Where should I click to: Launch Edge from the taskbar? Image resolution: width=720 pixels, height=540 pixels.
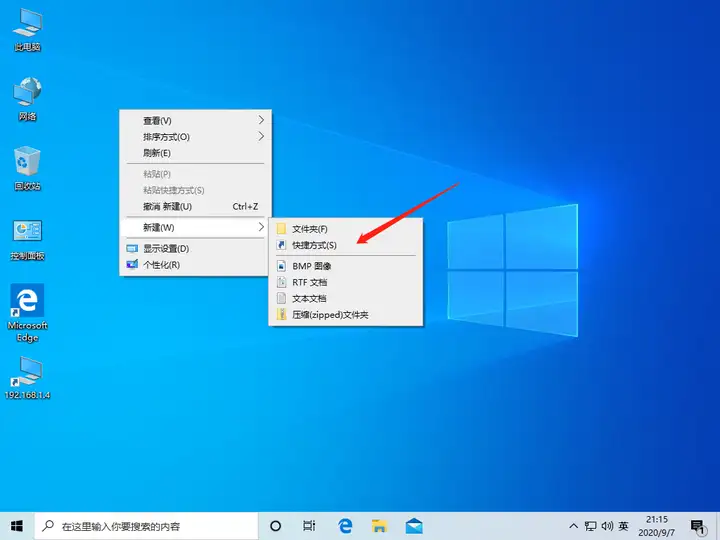pyautogui.click(x=345, y=526)
